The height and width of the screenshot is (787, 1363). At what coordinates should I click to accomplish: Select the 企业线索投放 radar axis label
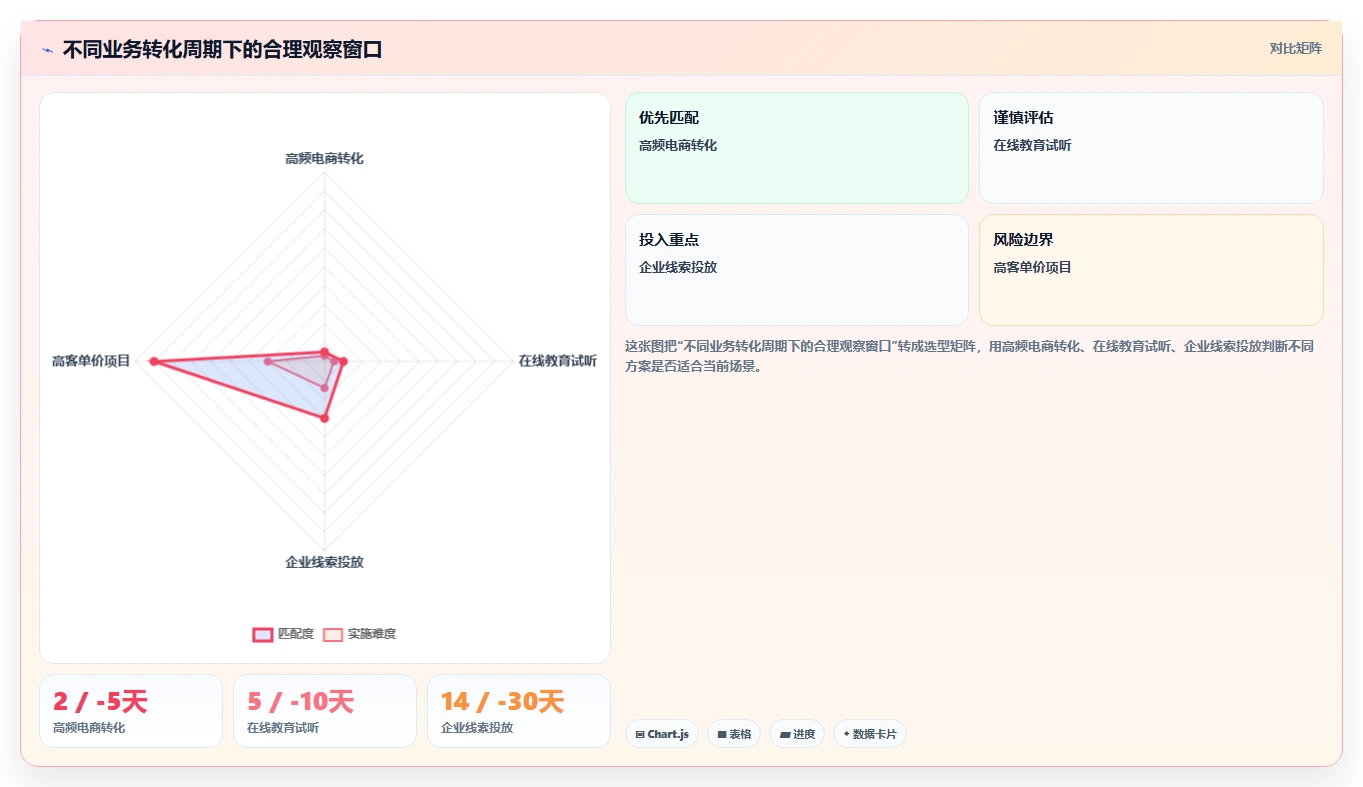click(x=324, y=562)
